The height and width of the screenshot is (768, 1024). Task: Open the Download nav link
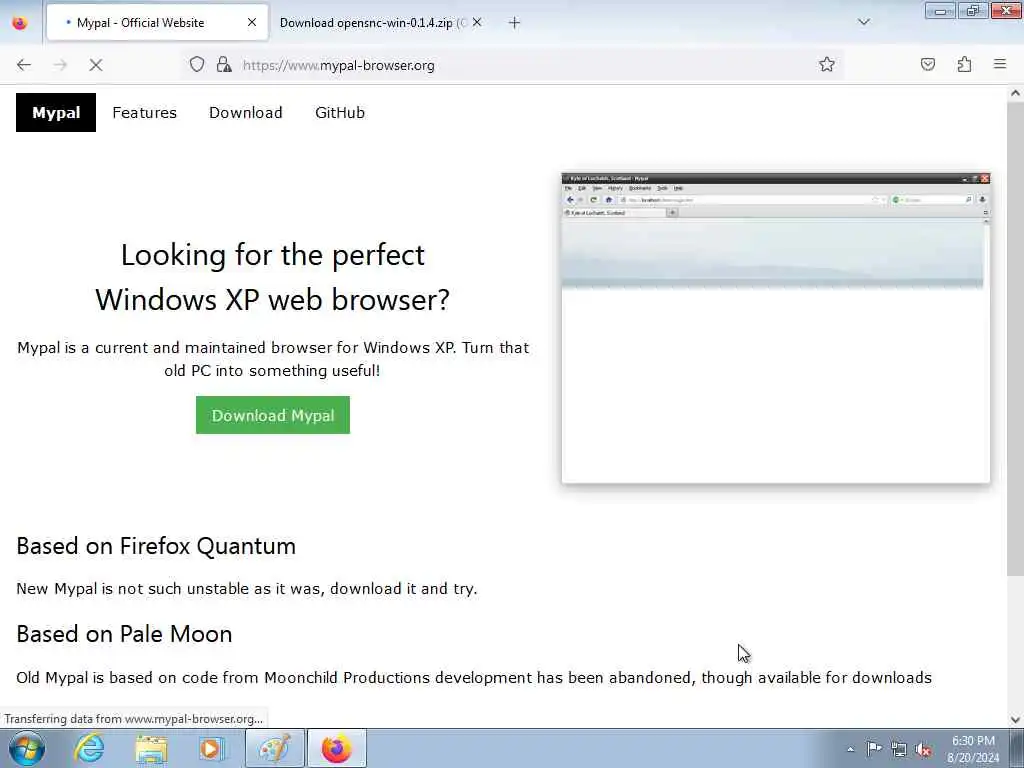point(246,112)
